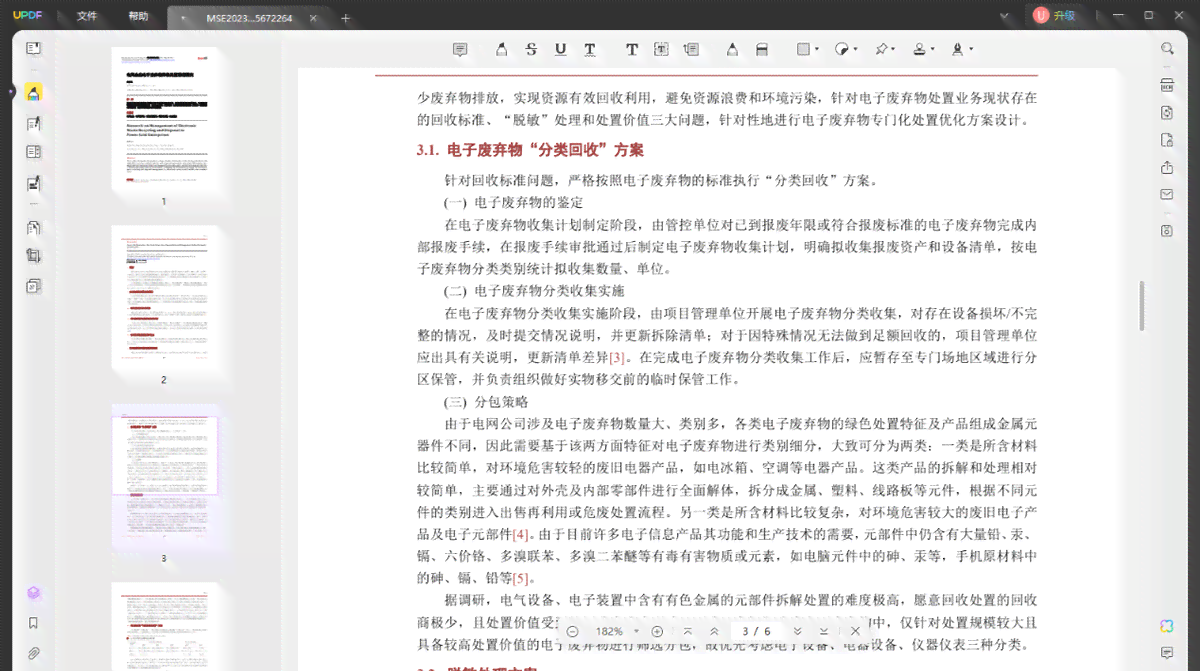Open the Convert PDF icon on right sidebar
Screen dimensions: 1200x671
[x=1167, y=112]
